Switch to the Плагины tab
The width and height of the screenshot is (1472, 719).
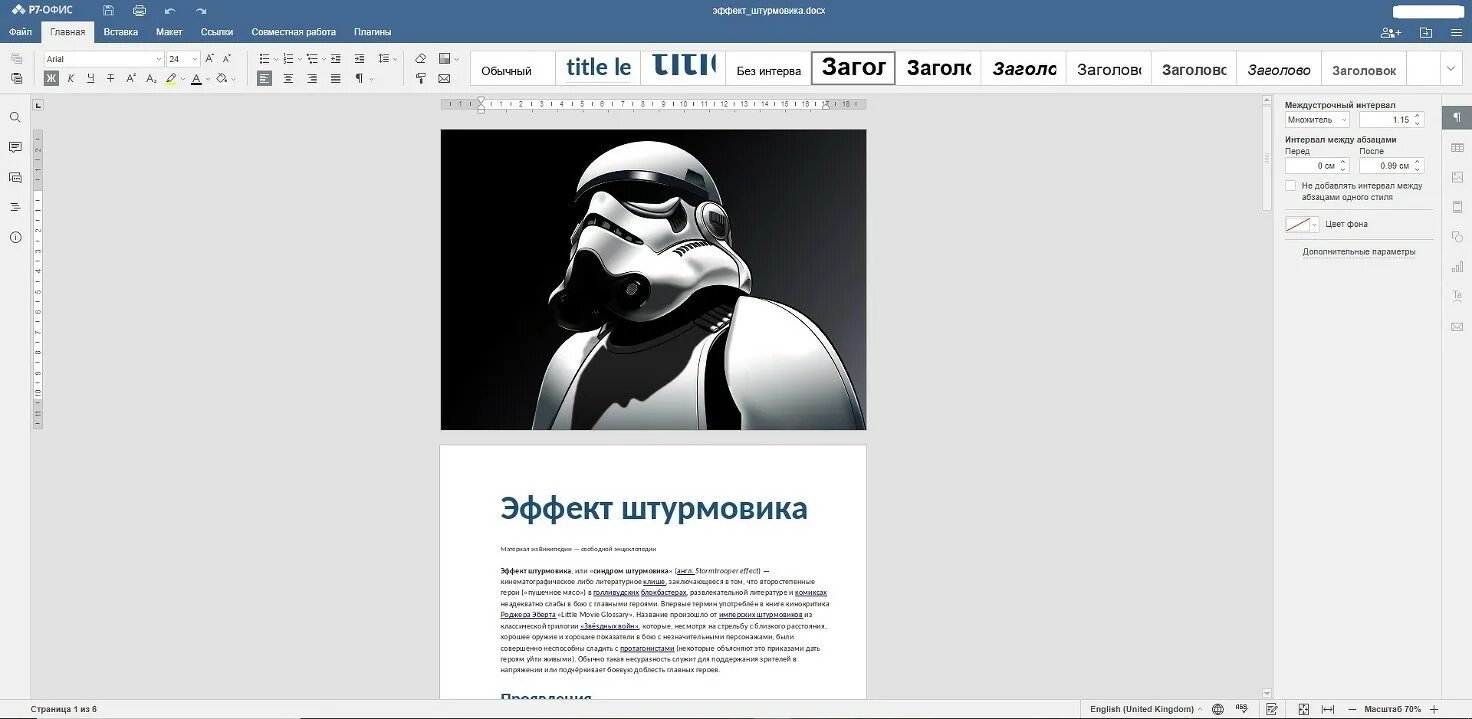coord(372,32)
